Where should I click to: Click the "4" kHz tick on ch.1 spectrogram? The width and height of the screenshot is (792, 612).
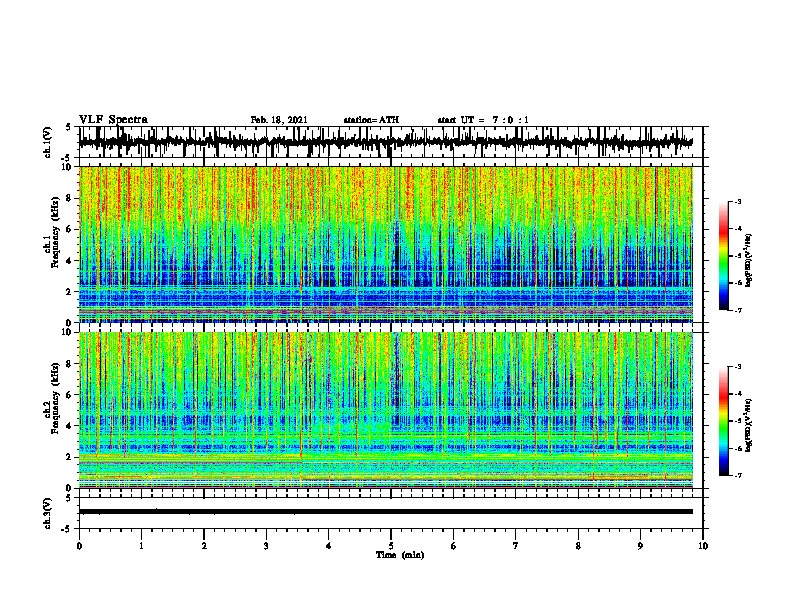[x=69, y=261]
